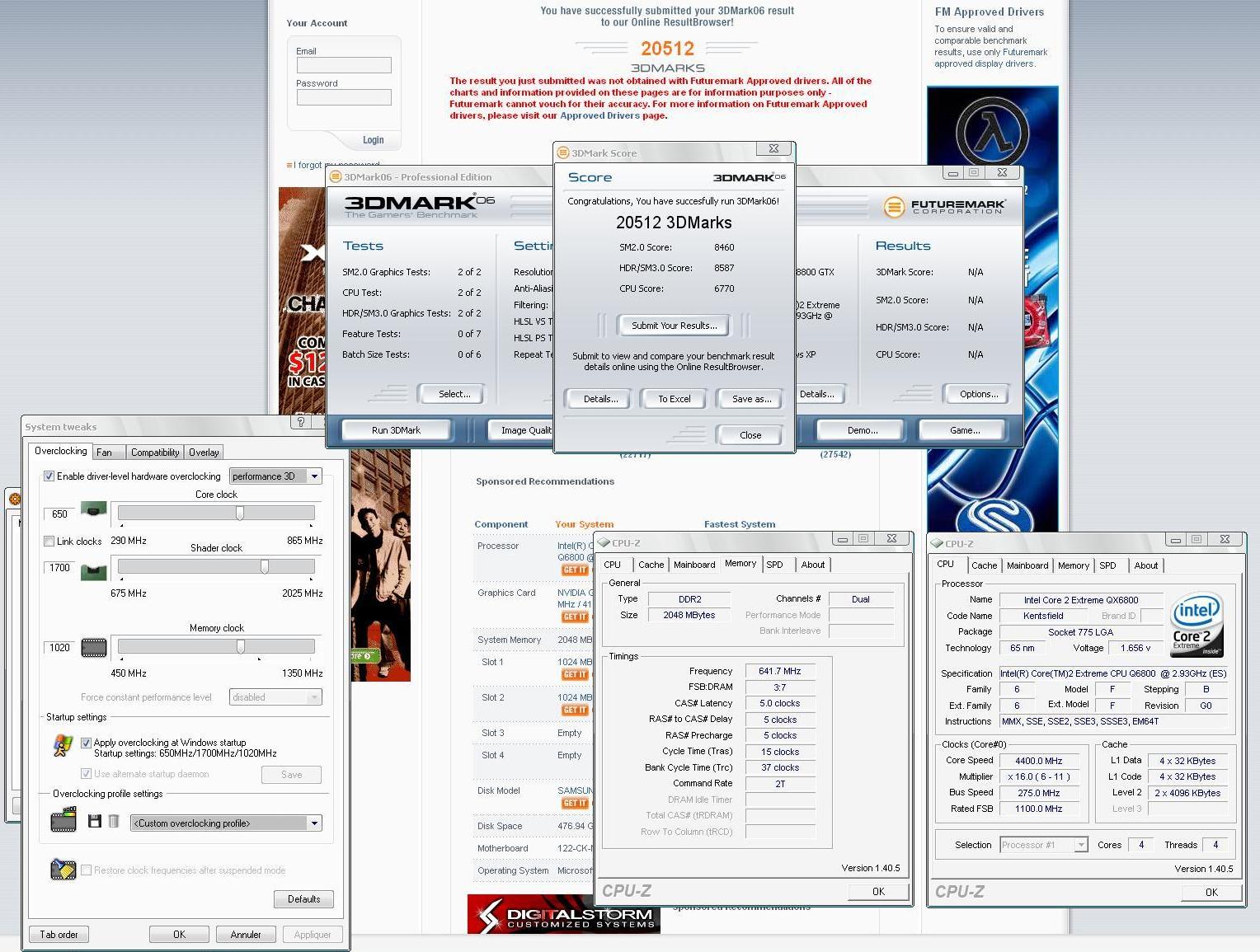Click GET IT badge for Processor row
The width and height of the screenshot is (1260, 952).
(575, 570)
